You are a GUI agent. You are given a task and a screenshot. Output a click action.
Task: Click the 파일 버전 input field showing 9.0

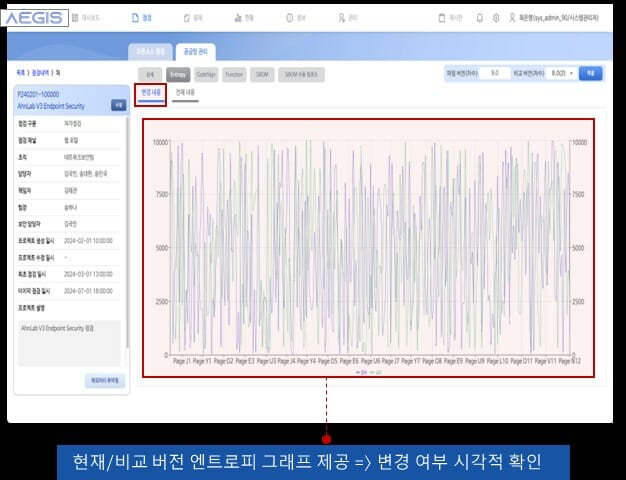point(495,73)
